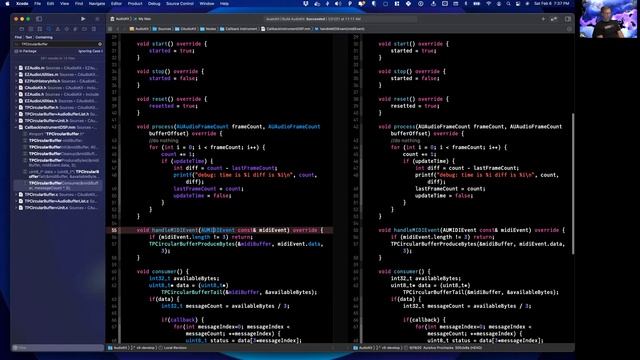Collapse the CallbackInstrumentDSP.mm result group

pyautogui.click(x=16, y=127)
